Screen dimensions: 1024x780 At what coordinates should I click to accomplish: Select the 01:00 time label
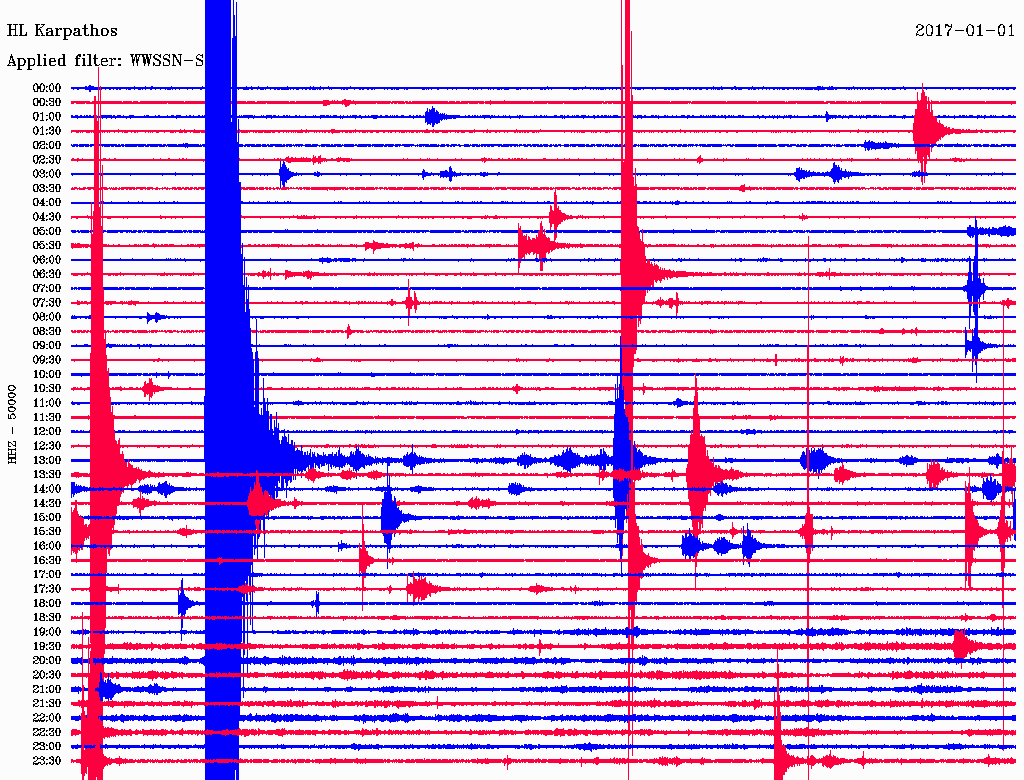(47, 117)
